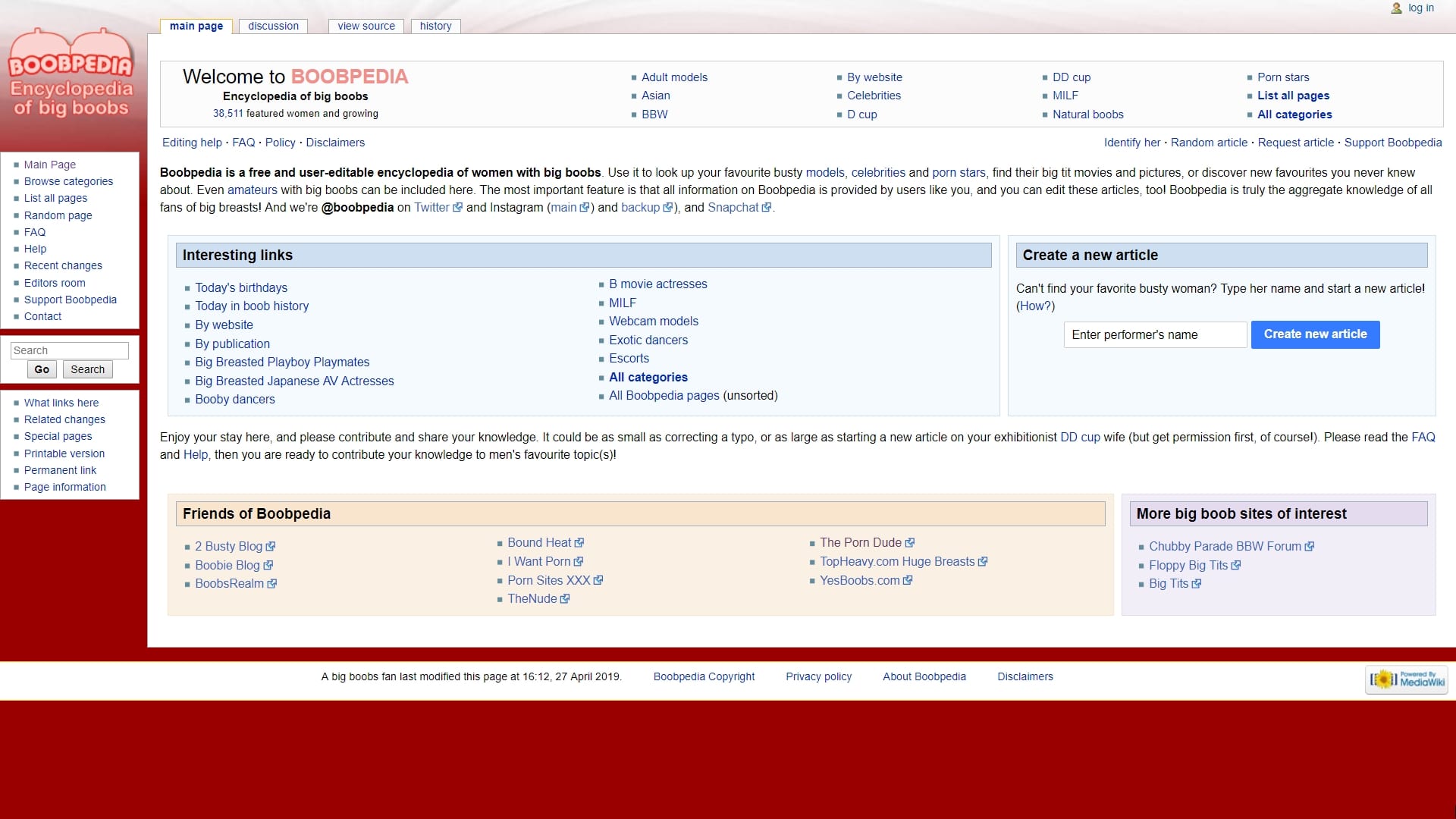Image resolution: width=1456 pixels, height=819 pixels.
Task: Open the Recent changes sidebar link
Action: 63,265
